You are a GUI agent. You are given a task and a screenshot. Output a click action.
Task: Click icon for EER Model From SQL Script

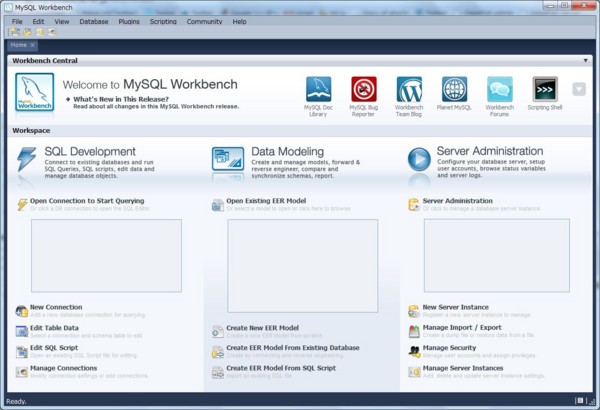click(218, 372)
